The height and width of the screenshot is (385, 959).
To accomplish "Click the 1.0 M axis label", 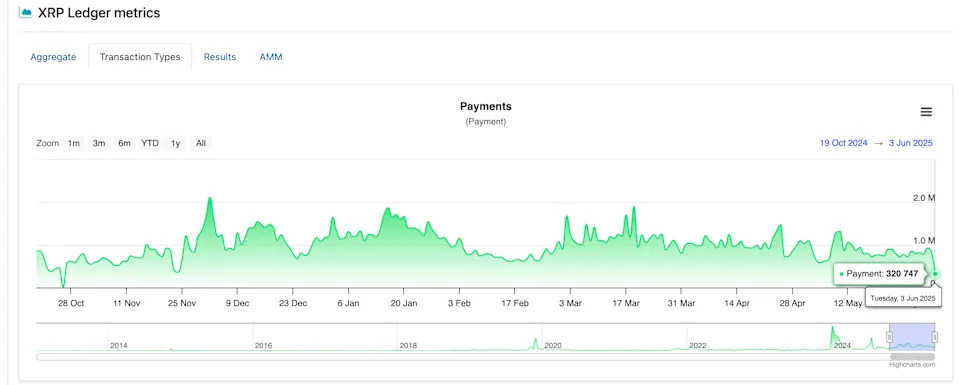I will click(x=924, y=241).
